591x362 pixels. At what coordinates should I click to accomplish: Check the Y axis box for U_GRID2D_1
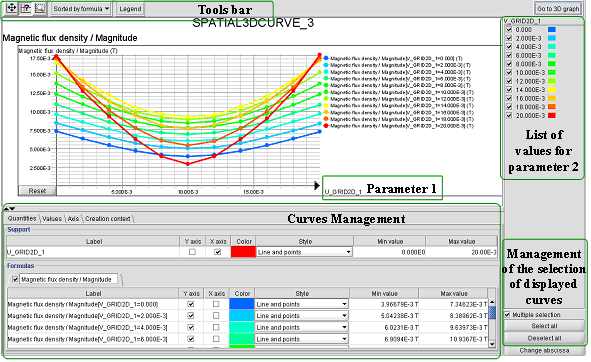click(192, 252)
